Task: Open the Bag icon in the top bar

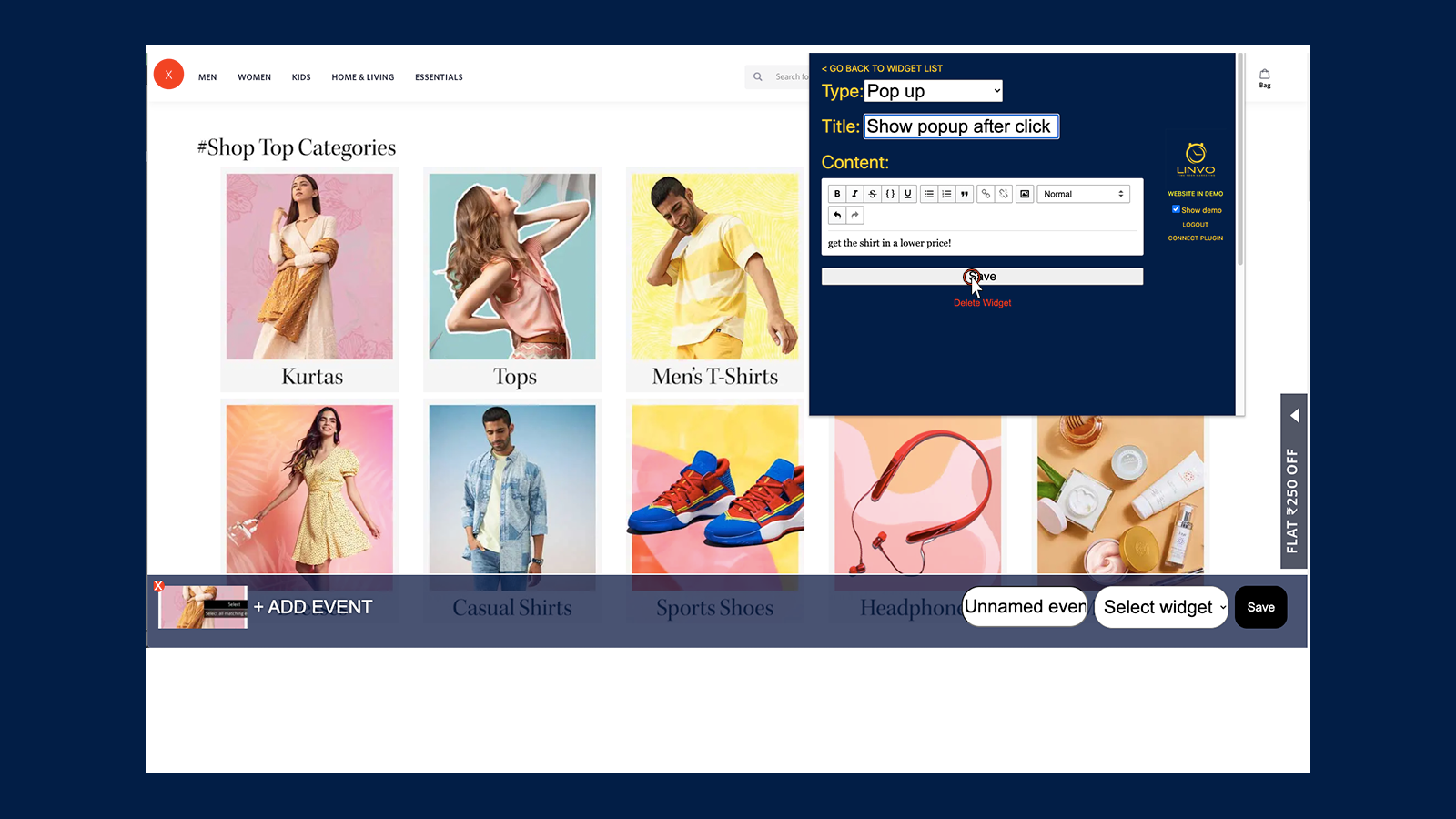Action: coord(1264,76)
